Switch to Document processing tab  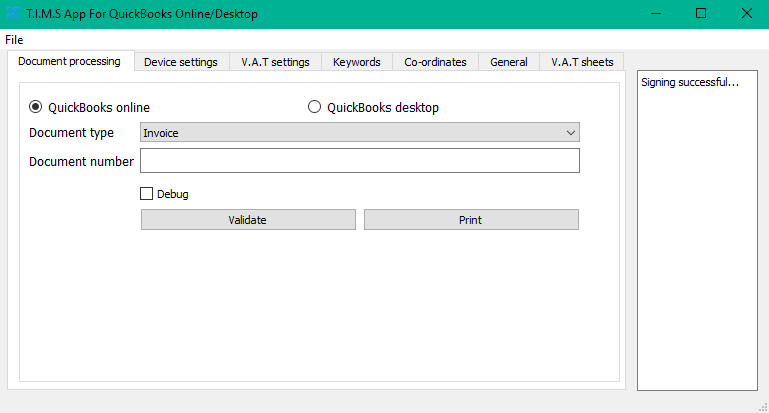tap(69, 61)
